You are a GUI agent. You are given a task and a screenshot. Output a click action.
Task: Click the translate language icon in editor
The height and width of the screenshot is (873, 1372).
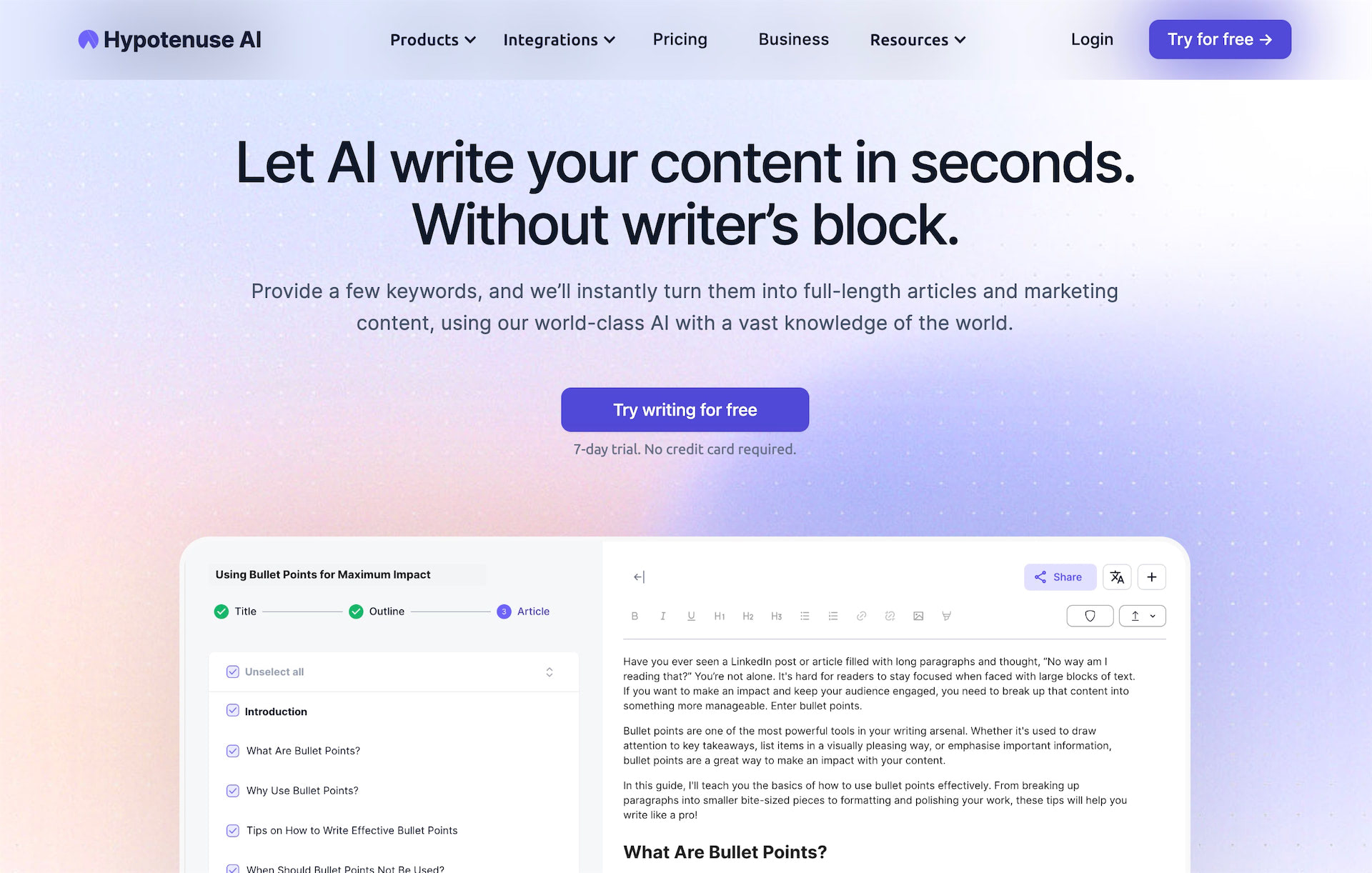[x=1116, y=577]
